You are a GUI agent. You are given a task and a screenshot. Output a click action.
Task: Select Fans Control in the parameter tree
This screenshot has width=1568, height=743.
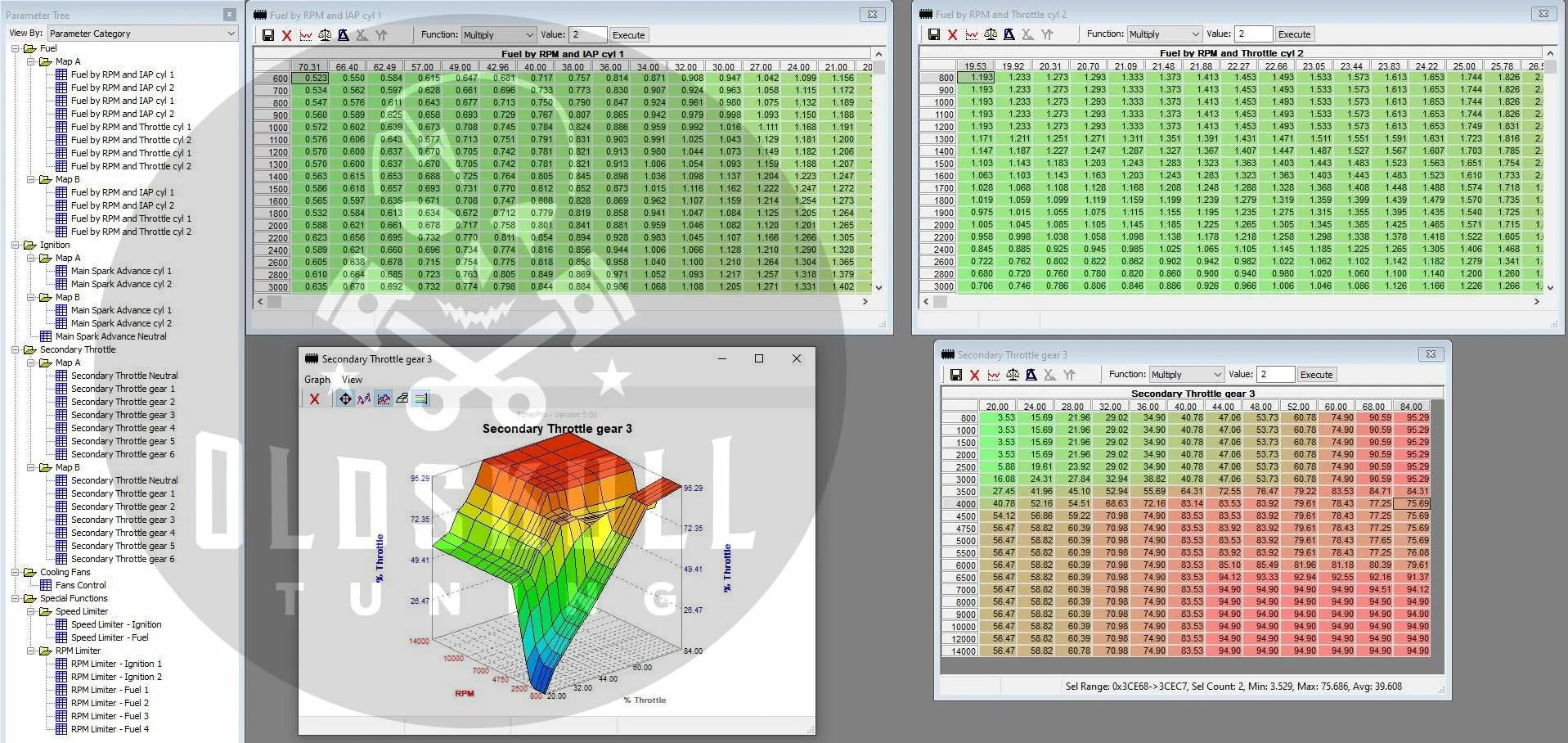click(80, 585)
